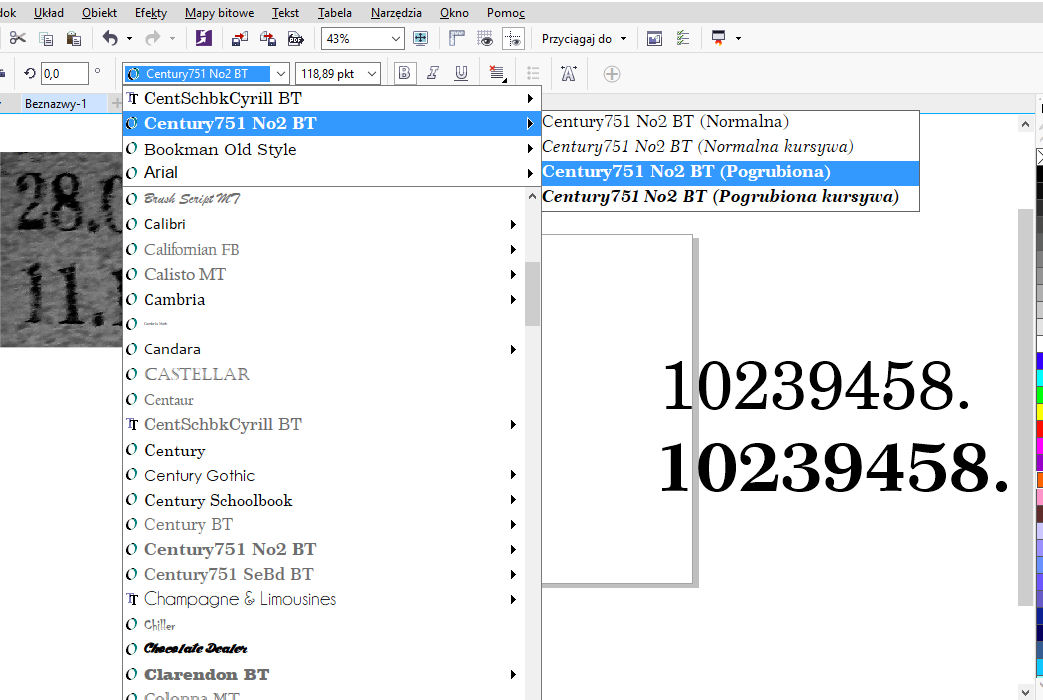Click the Paste clipboard icon

[x=73, y=39]
